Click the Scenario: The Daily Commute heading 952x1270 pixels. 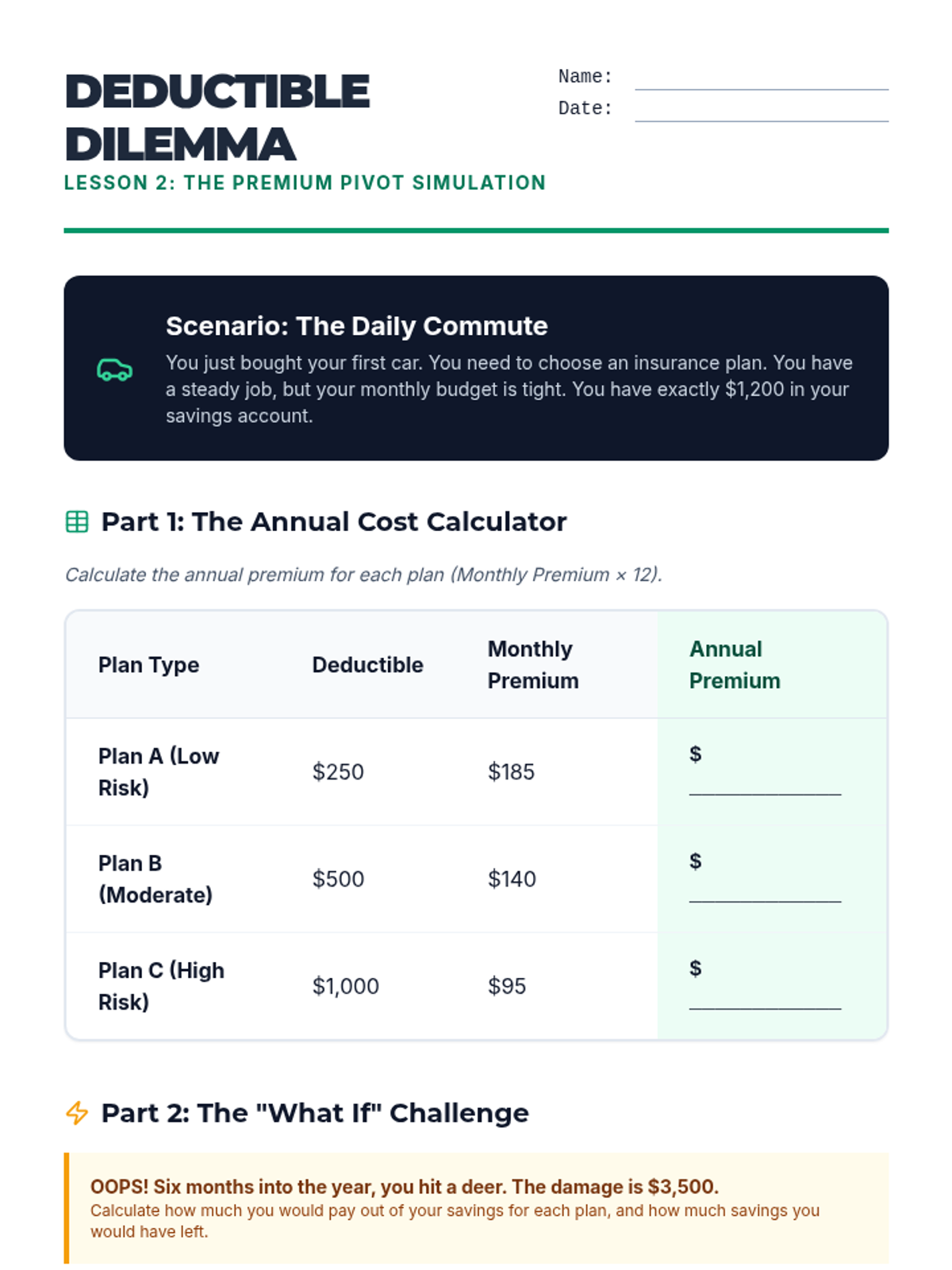pyautogui.click(x=357, y=326)
